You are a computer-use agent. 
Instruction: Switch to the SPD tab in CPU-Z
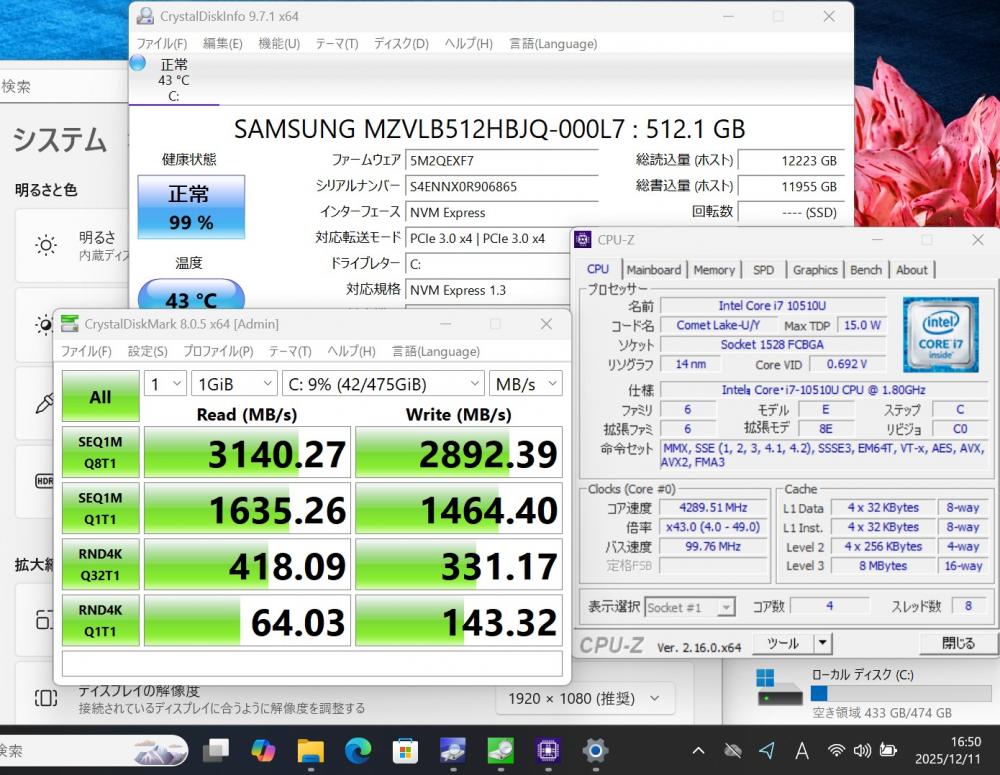pyautogui.click(x=763, y=270)
